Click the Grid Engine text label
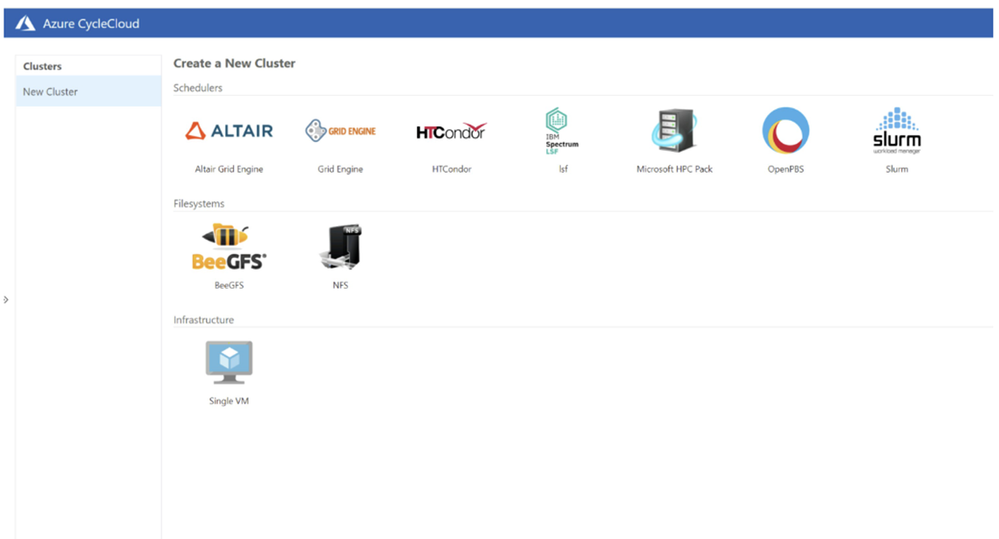The image size is (999, 539). click(340, 169)
